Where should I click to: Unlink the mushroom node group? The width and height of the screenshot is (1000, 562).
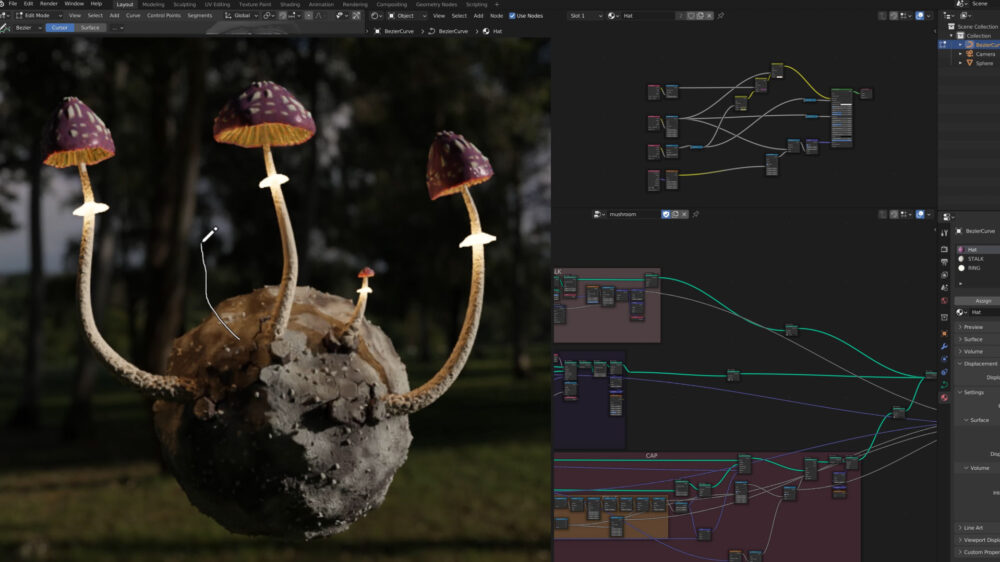[684, 214]
